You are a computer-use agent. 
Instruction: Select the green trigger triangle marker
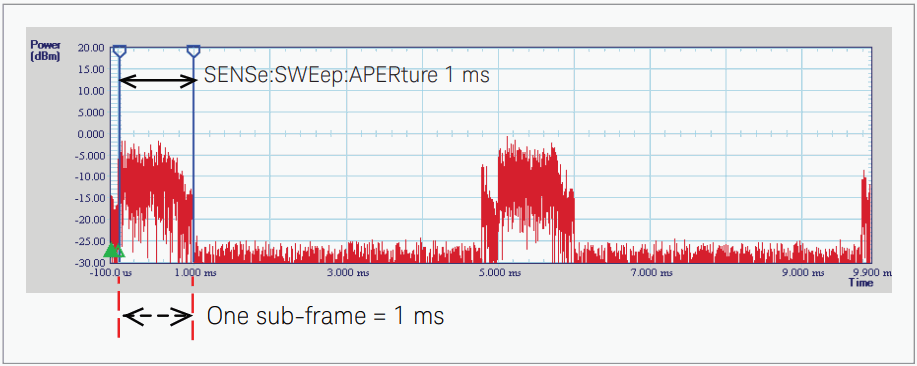pyautogui.click(x=114, y=250)
